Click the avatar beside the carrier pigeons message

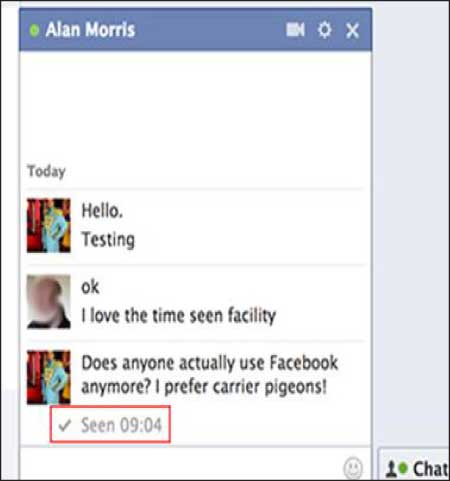click(x=49, y=377)
